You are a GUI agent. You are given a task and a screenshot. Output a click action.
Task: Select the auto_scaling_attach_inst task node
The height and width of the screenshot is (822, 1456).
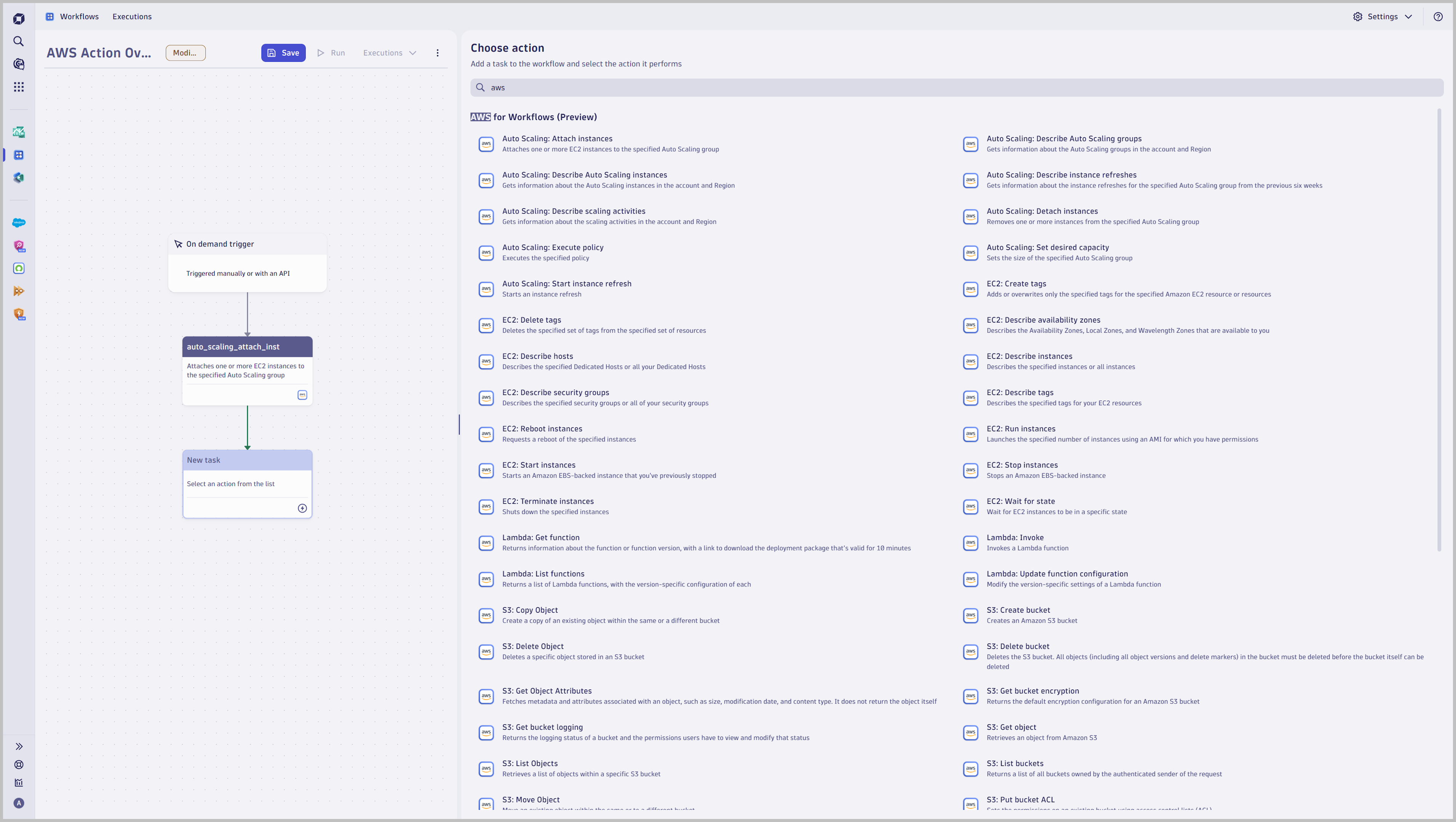(x=248, y=371)
